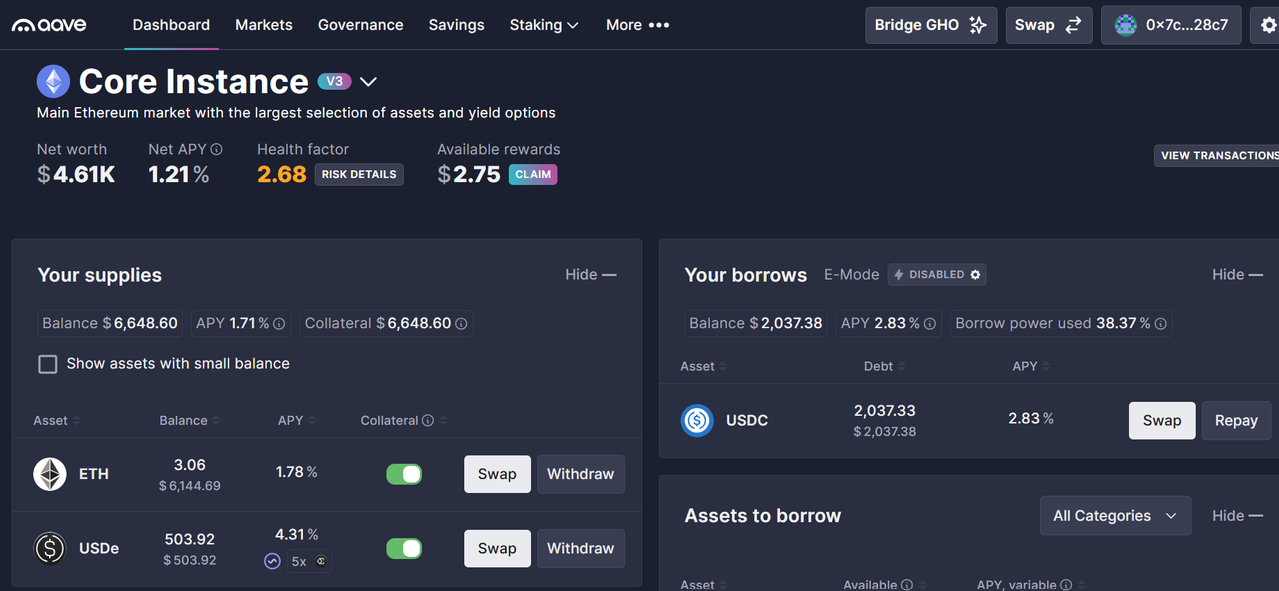Click the APY, variable info icon

[1066, 585]
